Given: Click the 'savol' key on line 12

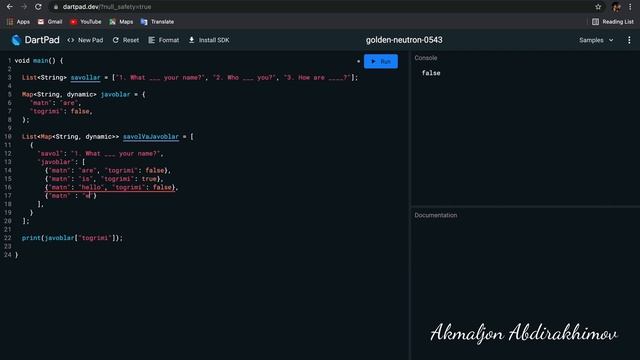Looking at the screenshot, I should pyautogui.click(x=49, y=153).
